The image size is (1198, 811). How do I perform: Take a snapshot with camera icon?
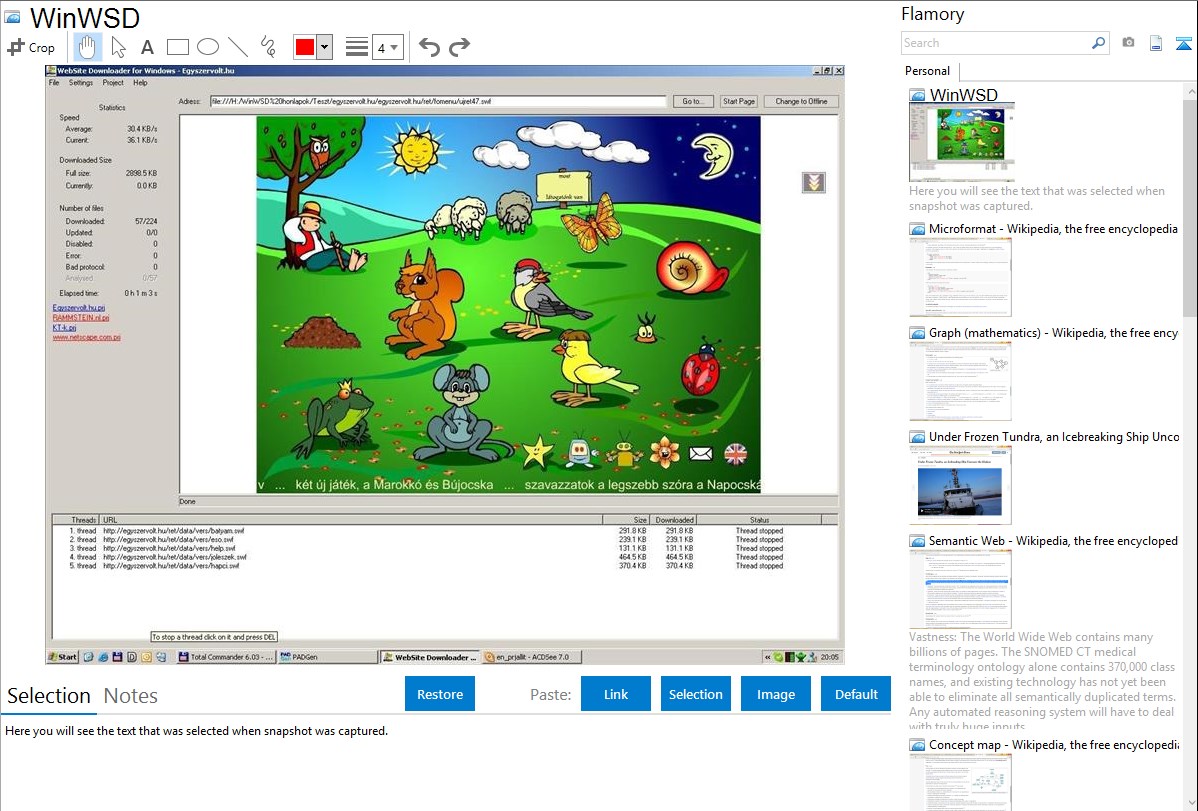point(1128,43)
